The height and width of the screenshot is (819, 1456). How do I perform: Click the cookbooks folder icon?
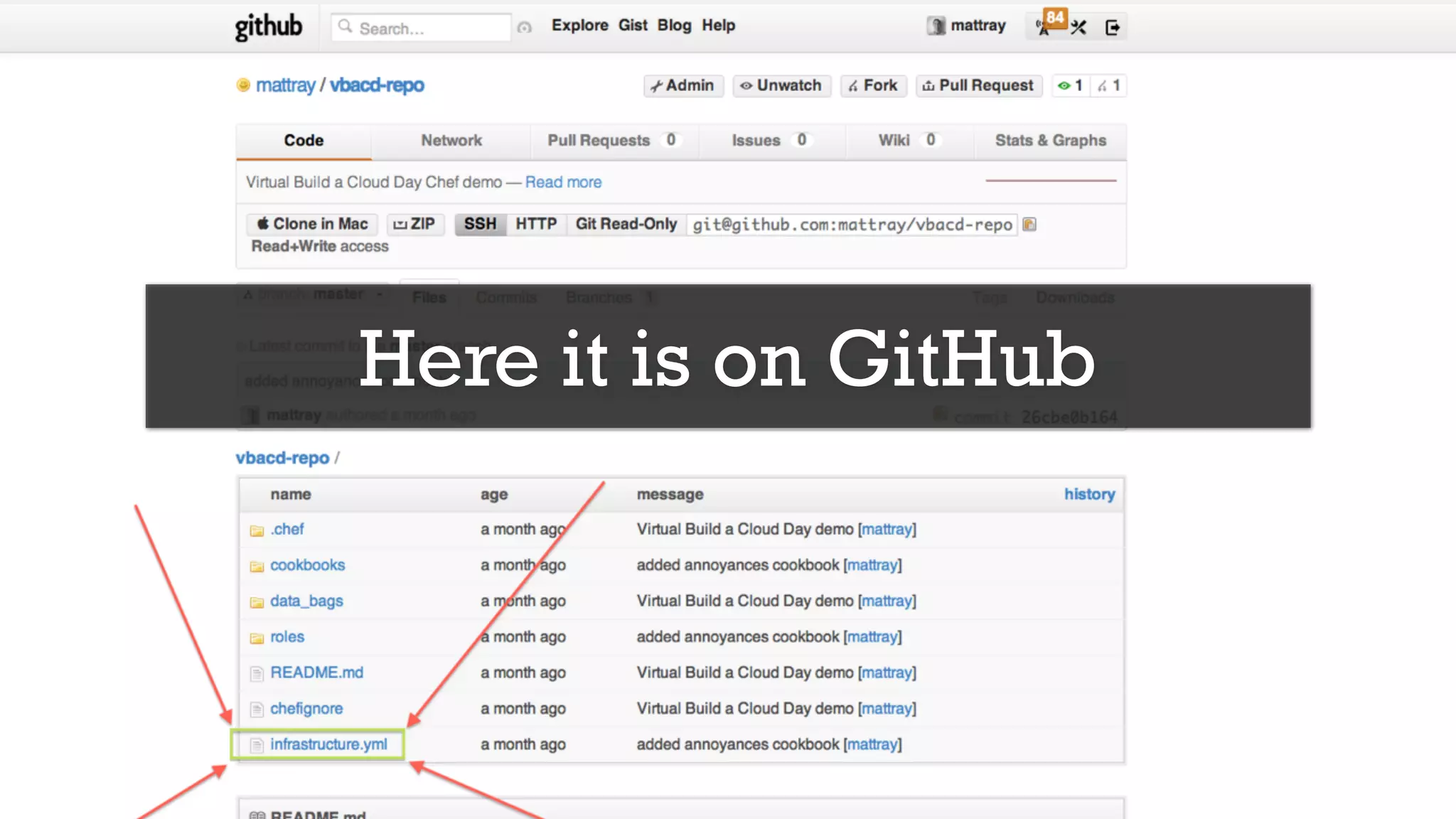tap(257, 567)
